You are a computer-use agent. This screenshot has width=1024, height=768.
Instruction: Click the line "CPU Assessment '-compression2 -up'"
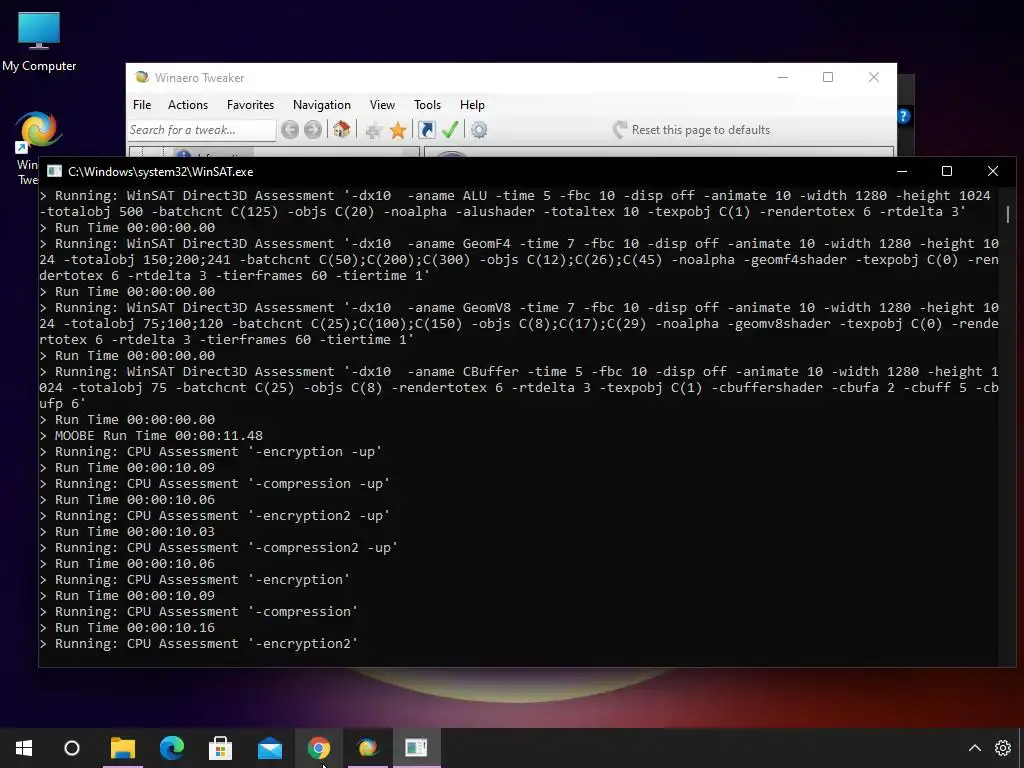click(263, 547)
